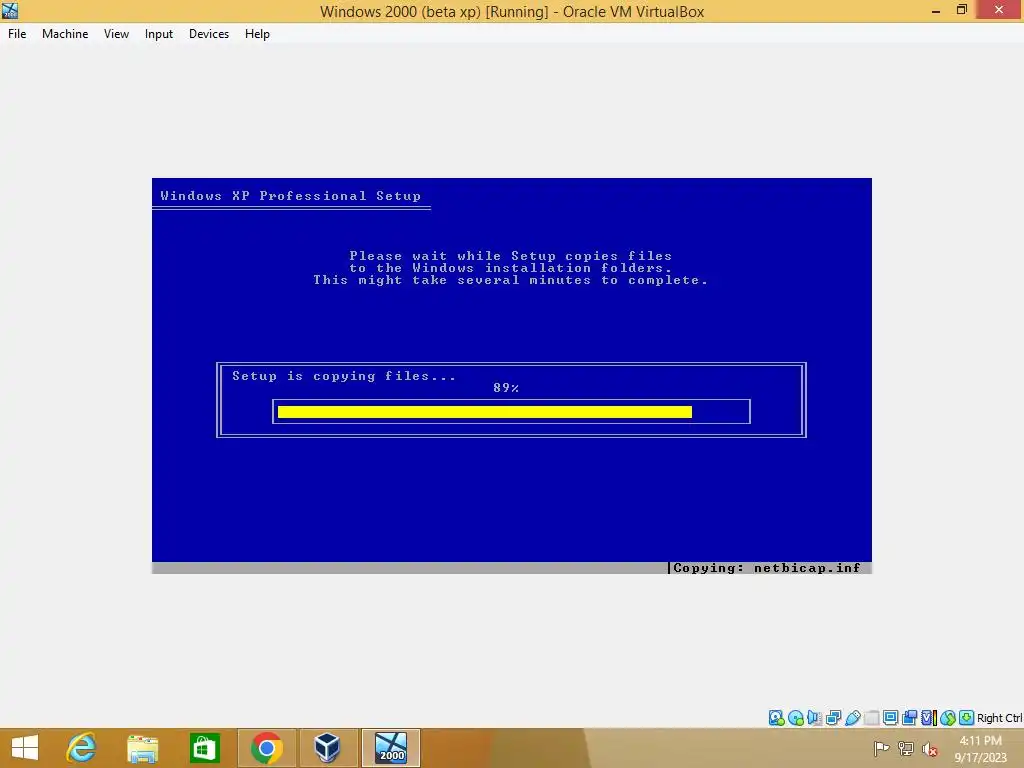The height and width of the screenshot is (768, 1024).
Task: Launch Internet Explorer from the taskbar
Action: pos(82,748)
